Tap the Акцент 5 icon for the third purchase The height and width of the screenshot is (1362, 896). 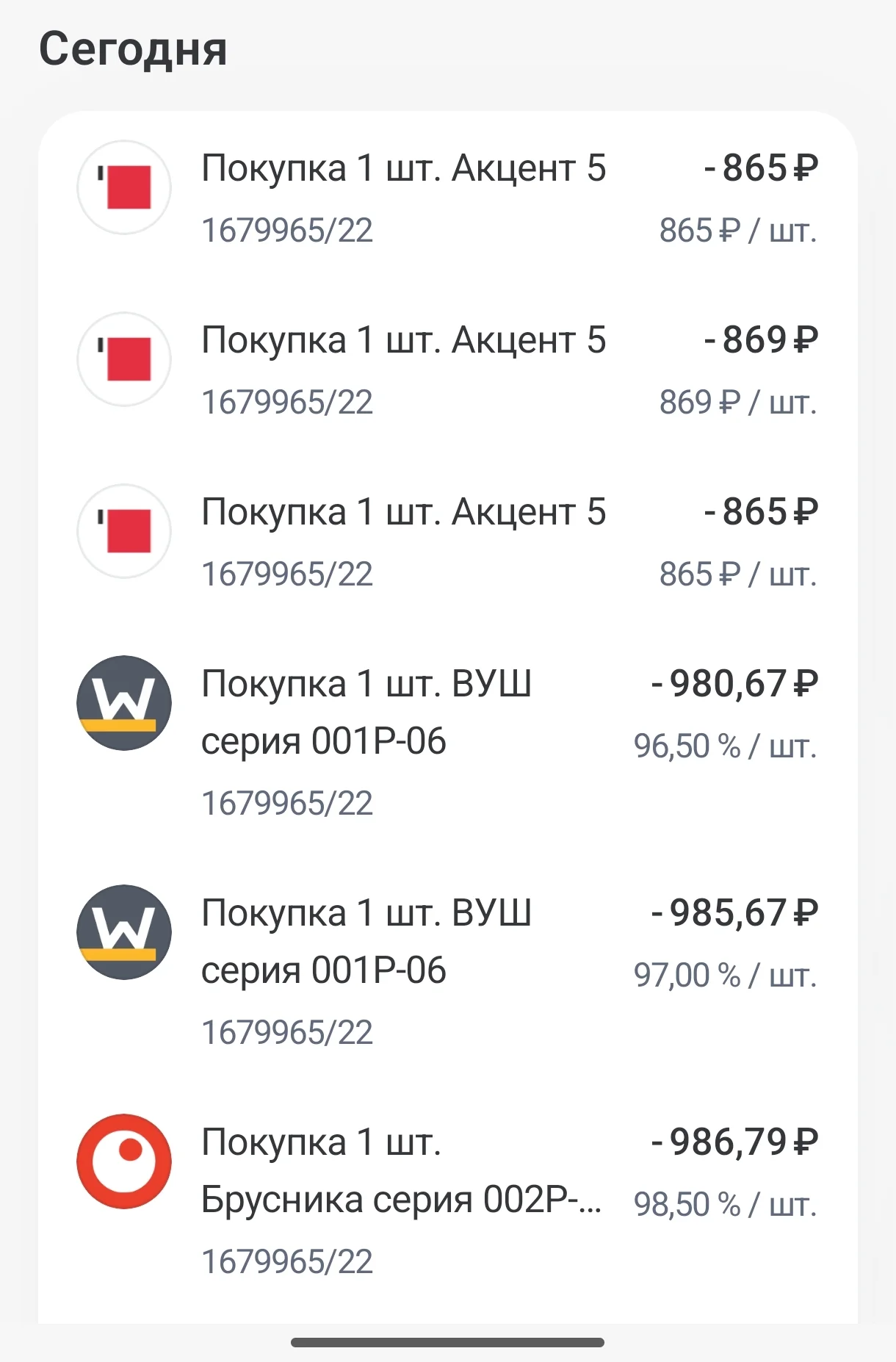[124, 531]
